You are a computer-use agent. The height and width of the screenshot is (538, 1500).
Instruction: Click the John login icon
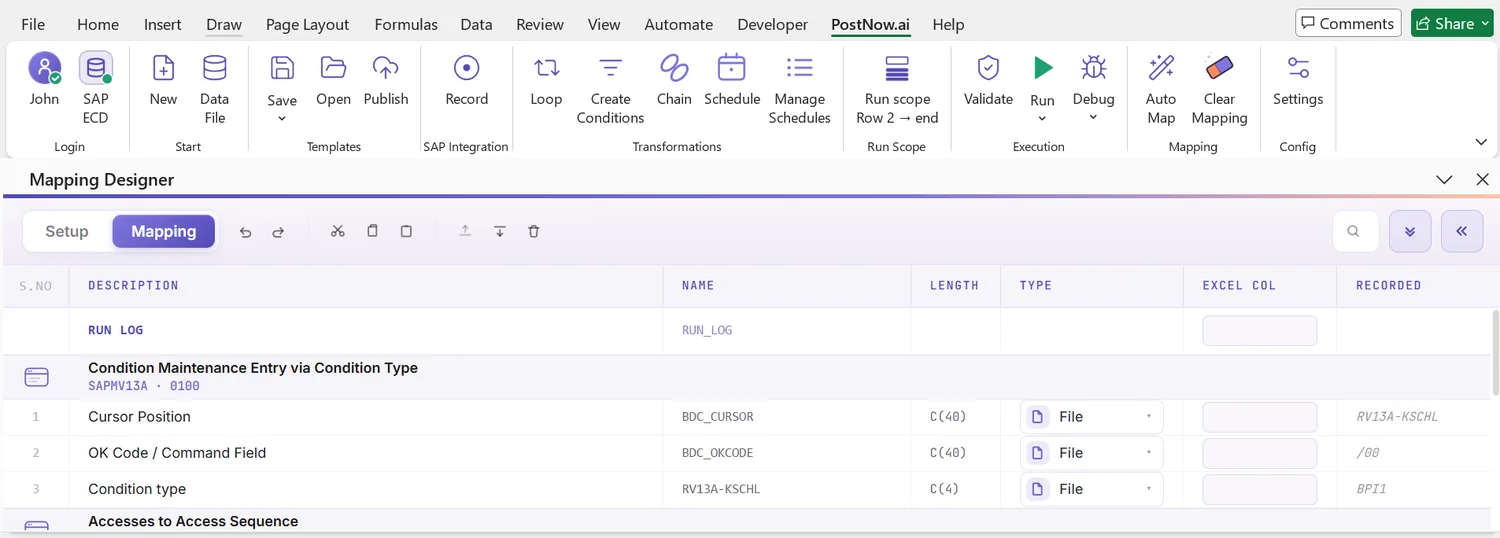pos(44,68)
